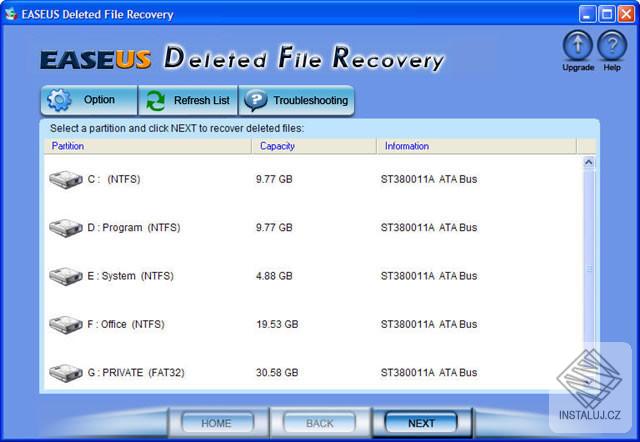Select the "E : System (NTFS)" label
This screenshot has height=442, width=640.
coord(131,276)
